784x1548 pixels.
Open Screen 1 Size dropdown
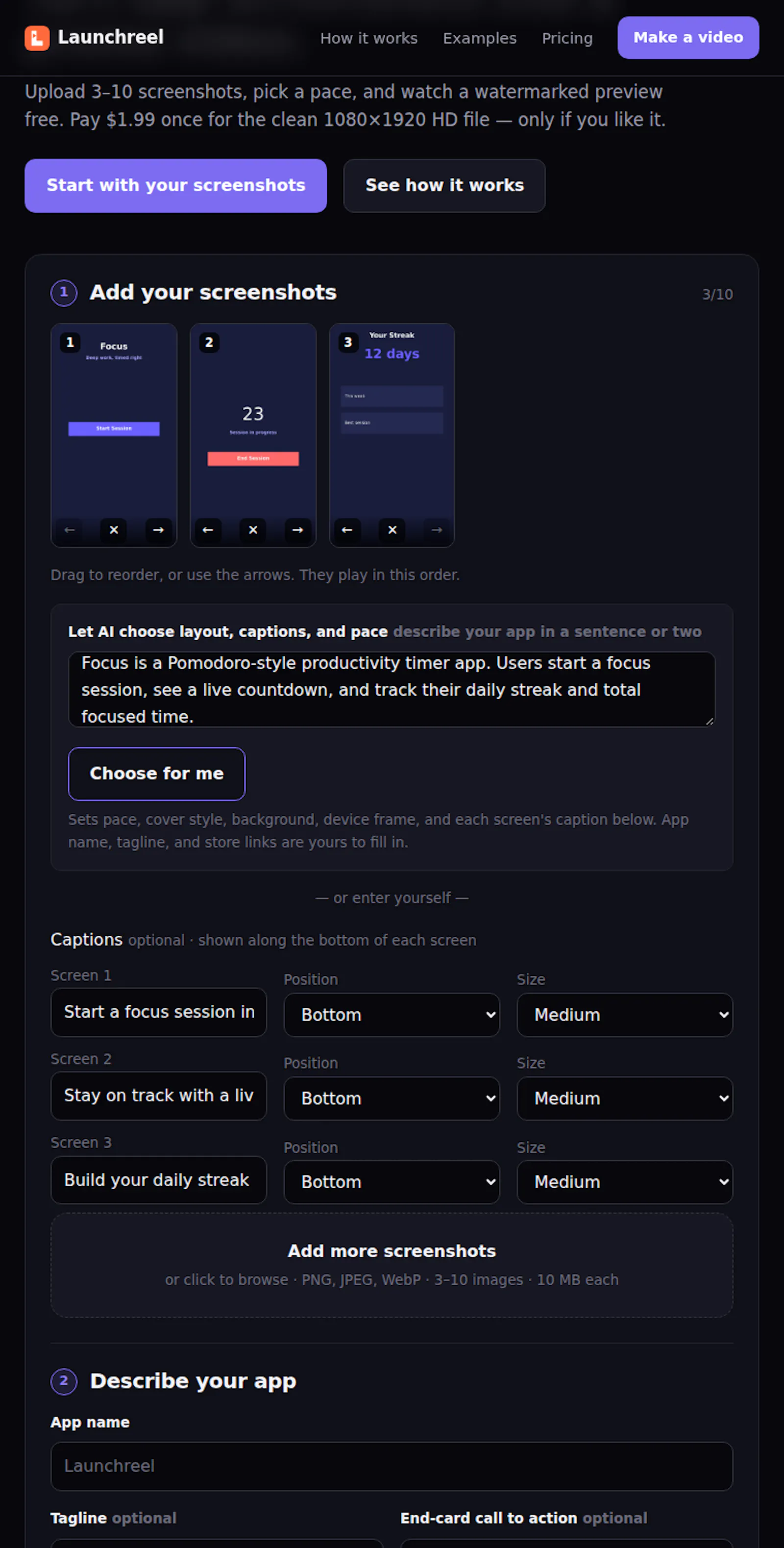coord(625,1014)
